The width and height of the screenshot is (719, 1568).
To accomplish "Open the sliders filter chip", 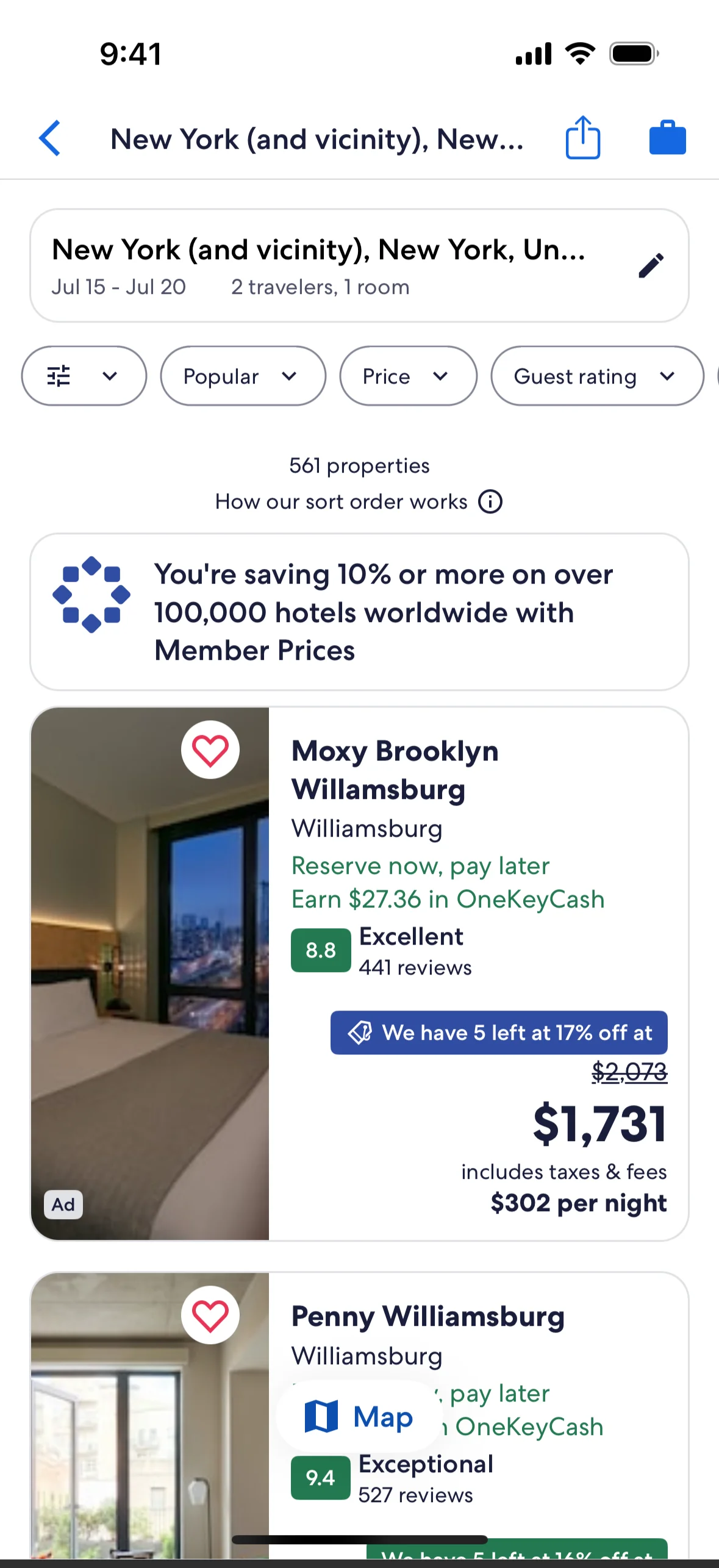I will point(84,376).
